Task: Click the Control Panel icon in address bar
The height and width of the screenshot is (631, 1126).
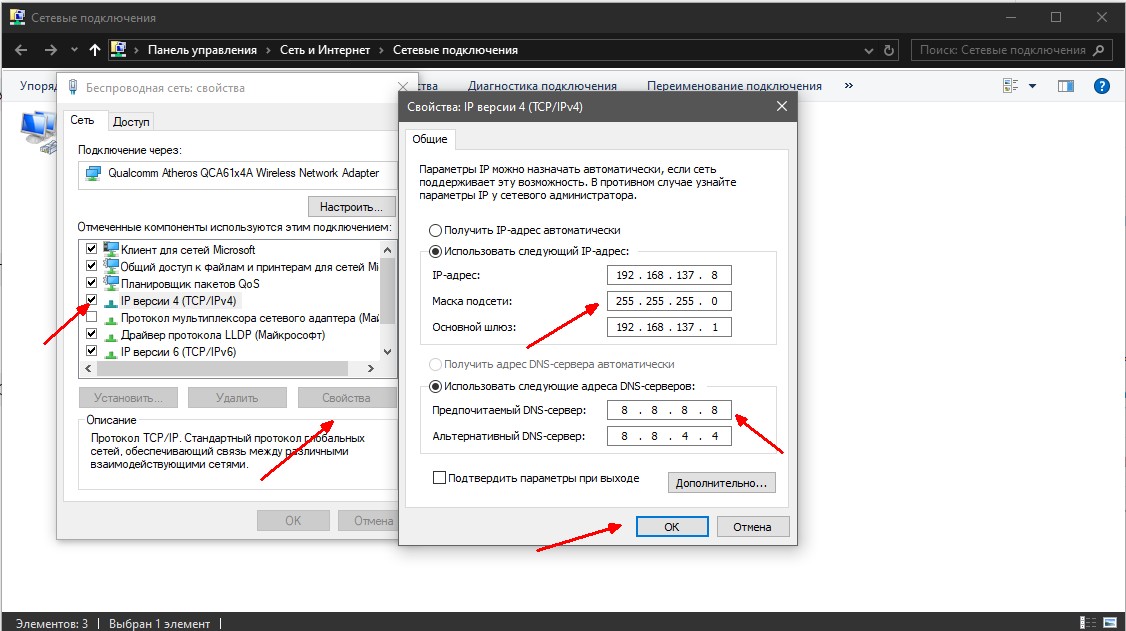Action: point(118,50)
